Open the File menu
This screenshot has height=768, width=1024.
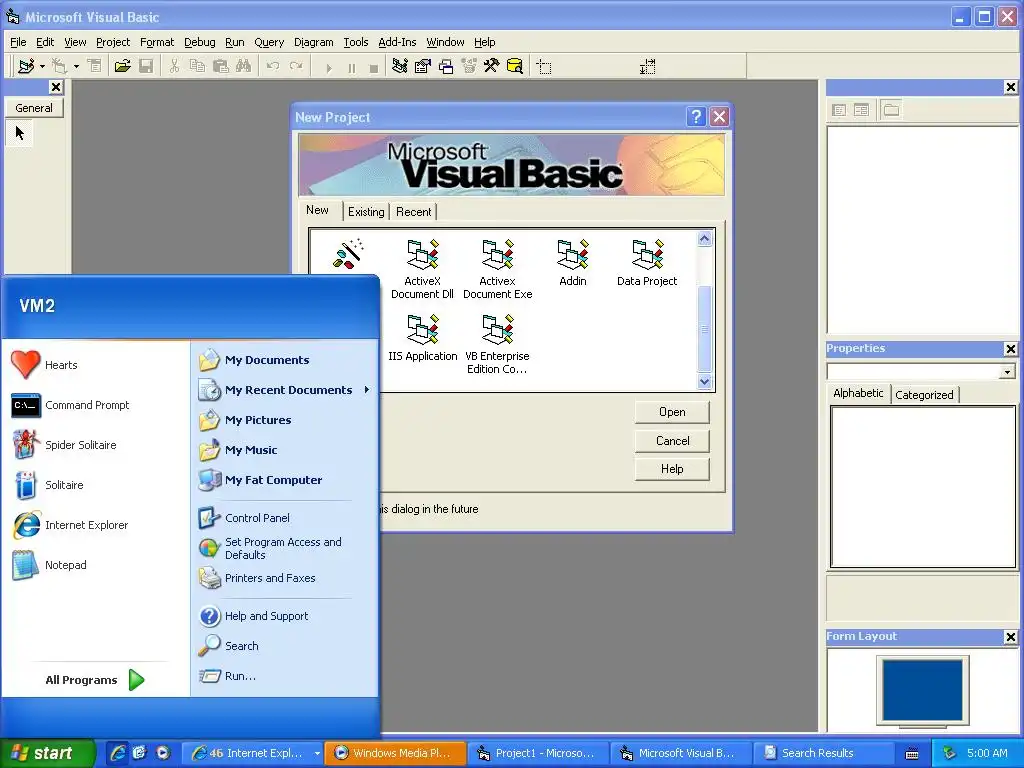18,42
